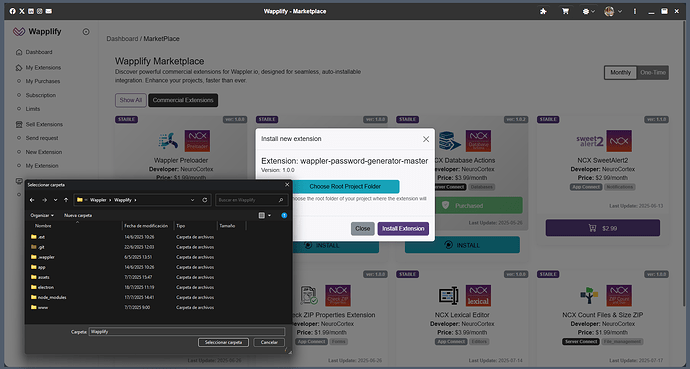
Task: Click the Dashboard breadcrumb link
Action: coord(122,39)
